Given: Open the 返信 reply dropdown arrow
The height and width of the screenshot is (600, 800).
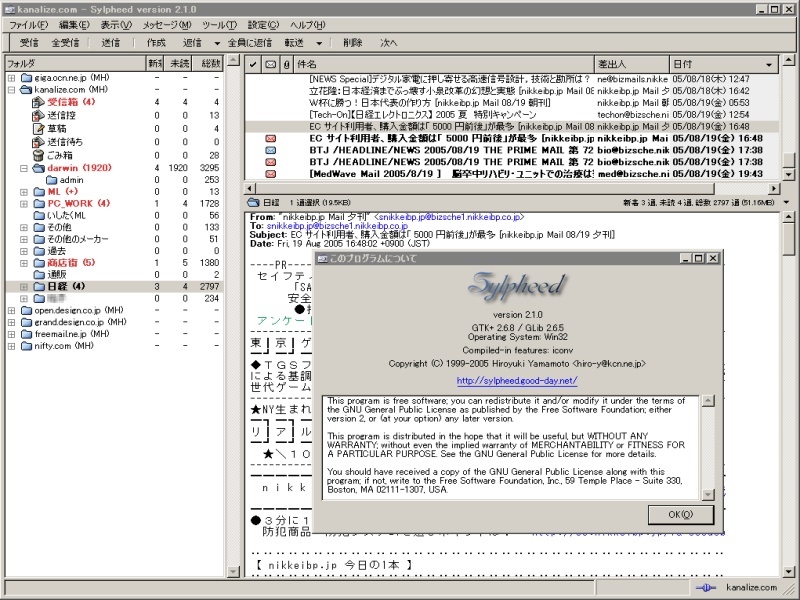Looking at the screenshot, I should (x=217, y=43).
